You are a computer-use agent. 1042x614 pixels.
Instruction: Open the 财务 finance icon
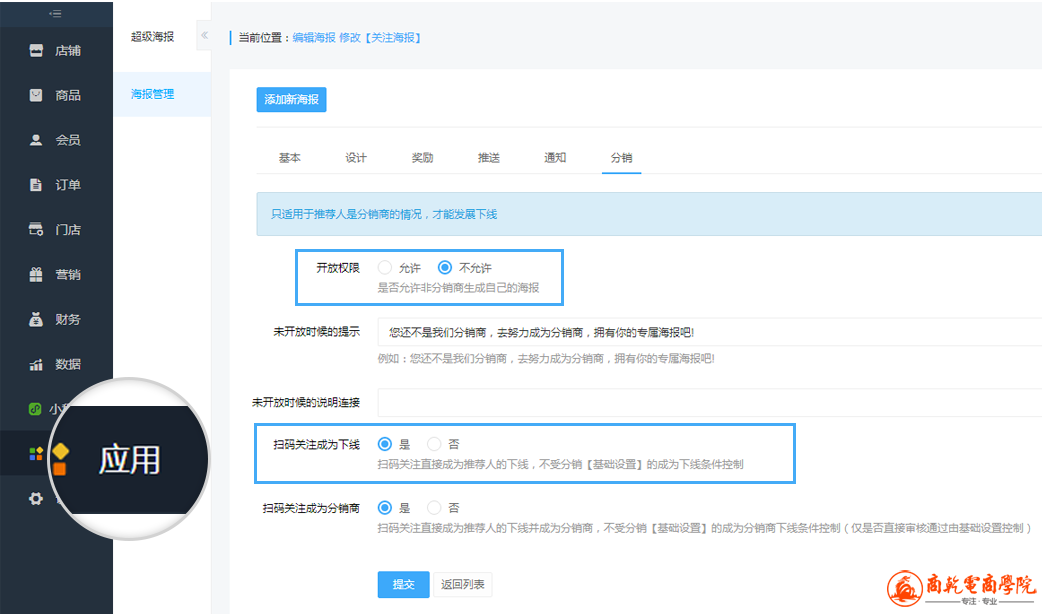(x=36, y=320)
